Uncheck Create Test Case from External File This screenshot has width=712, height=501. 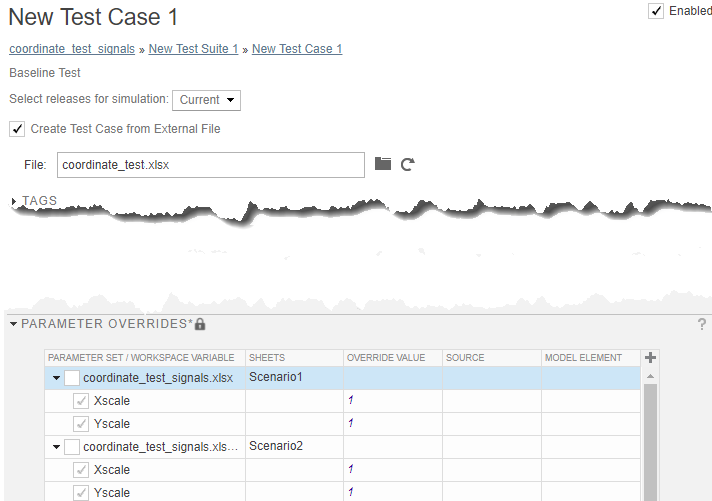pos(17,129)
